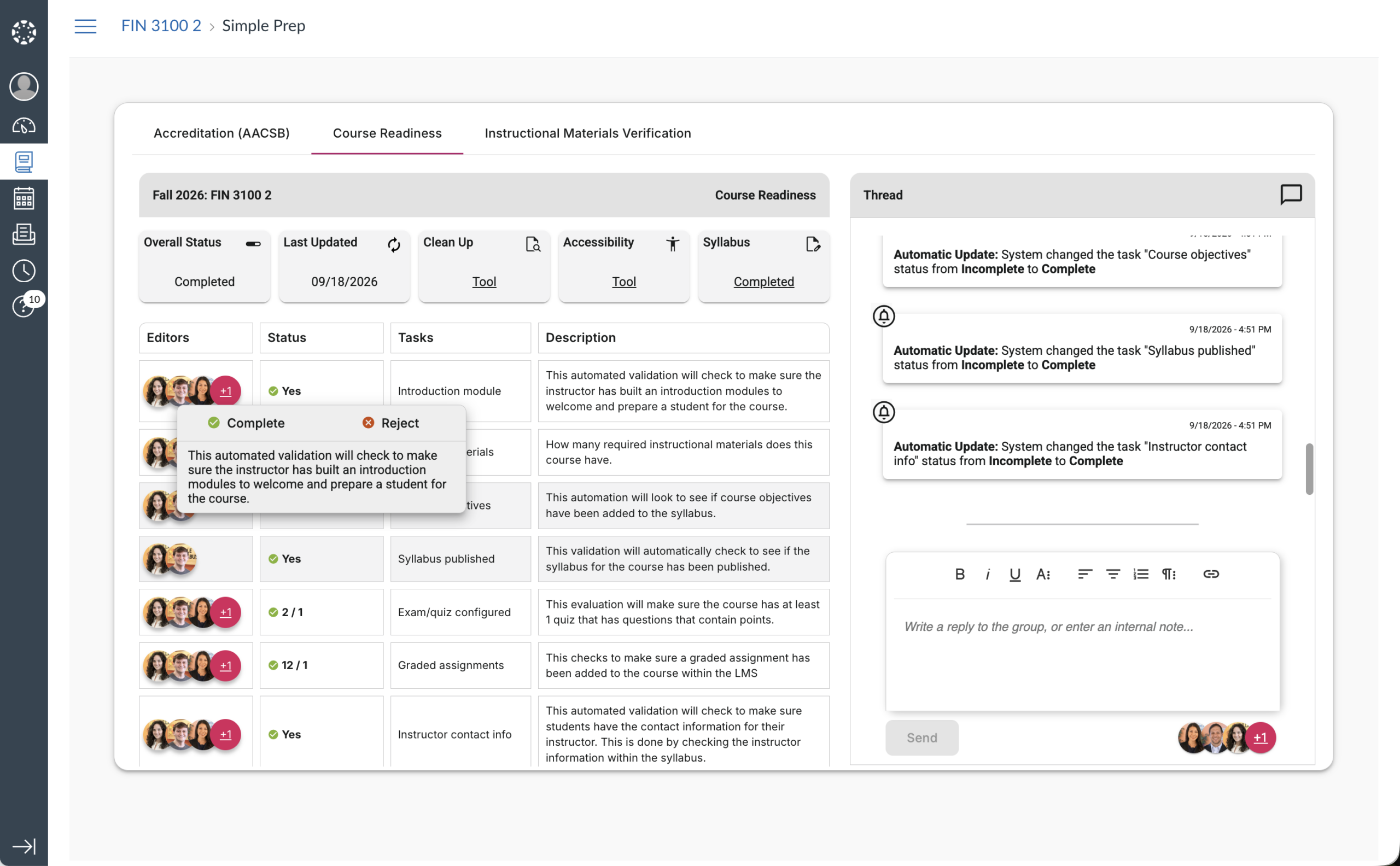Screen dimensions: 1400x866
Task: Open Instructional Materials Verification tab
Action: tap(588, 133)
